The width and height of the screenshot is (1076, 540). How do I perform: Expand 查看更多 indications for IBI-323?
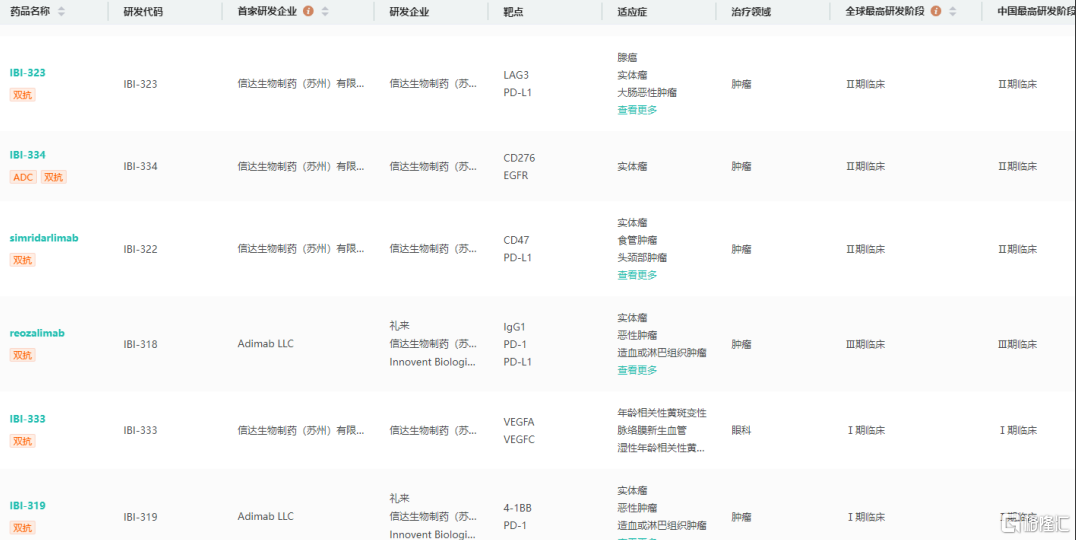tap(638, 110)
